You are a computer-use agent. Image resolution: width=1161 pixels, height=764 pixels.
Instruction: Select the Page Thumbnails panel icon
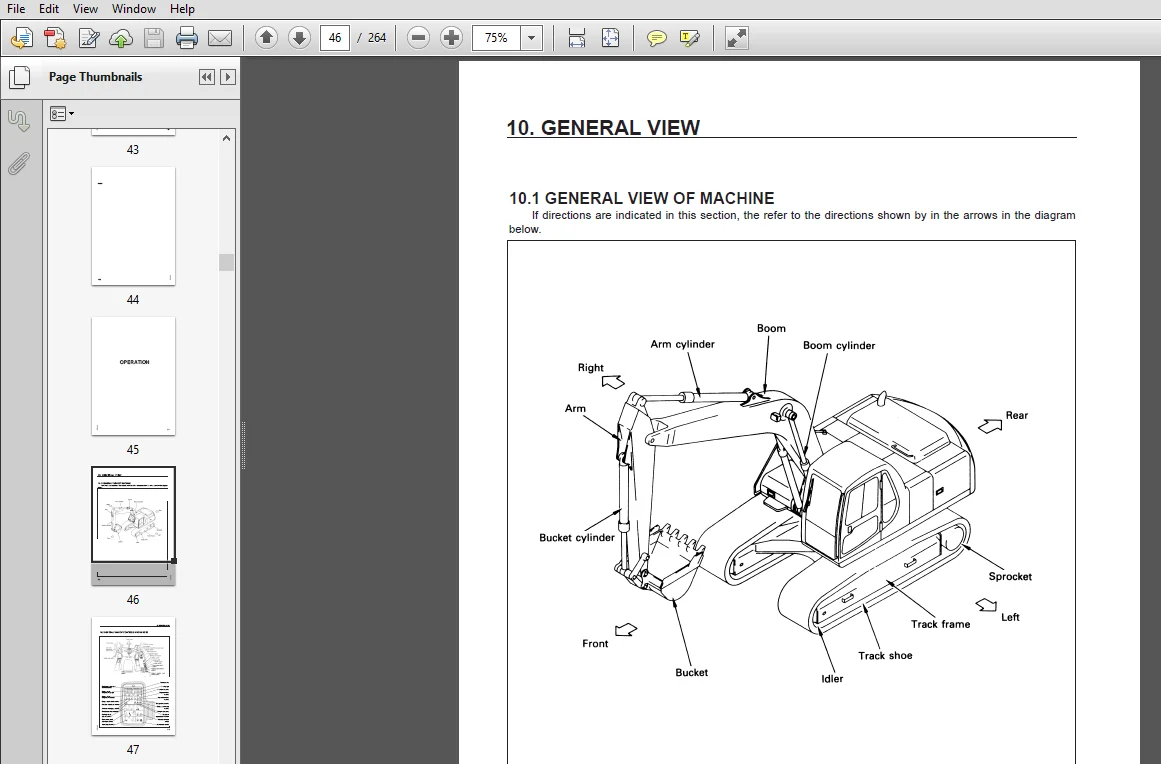[x=19, y=77]
